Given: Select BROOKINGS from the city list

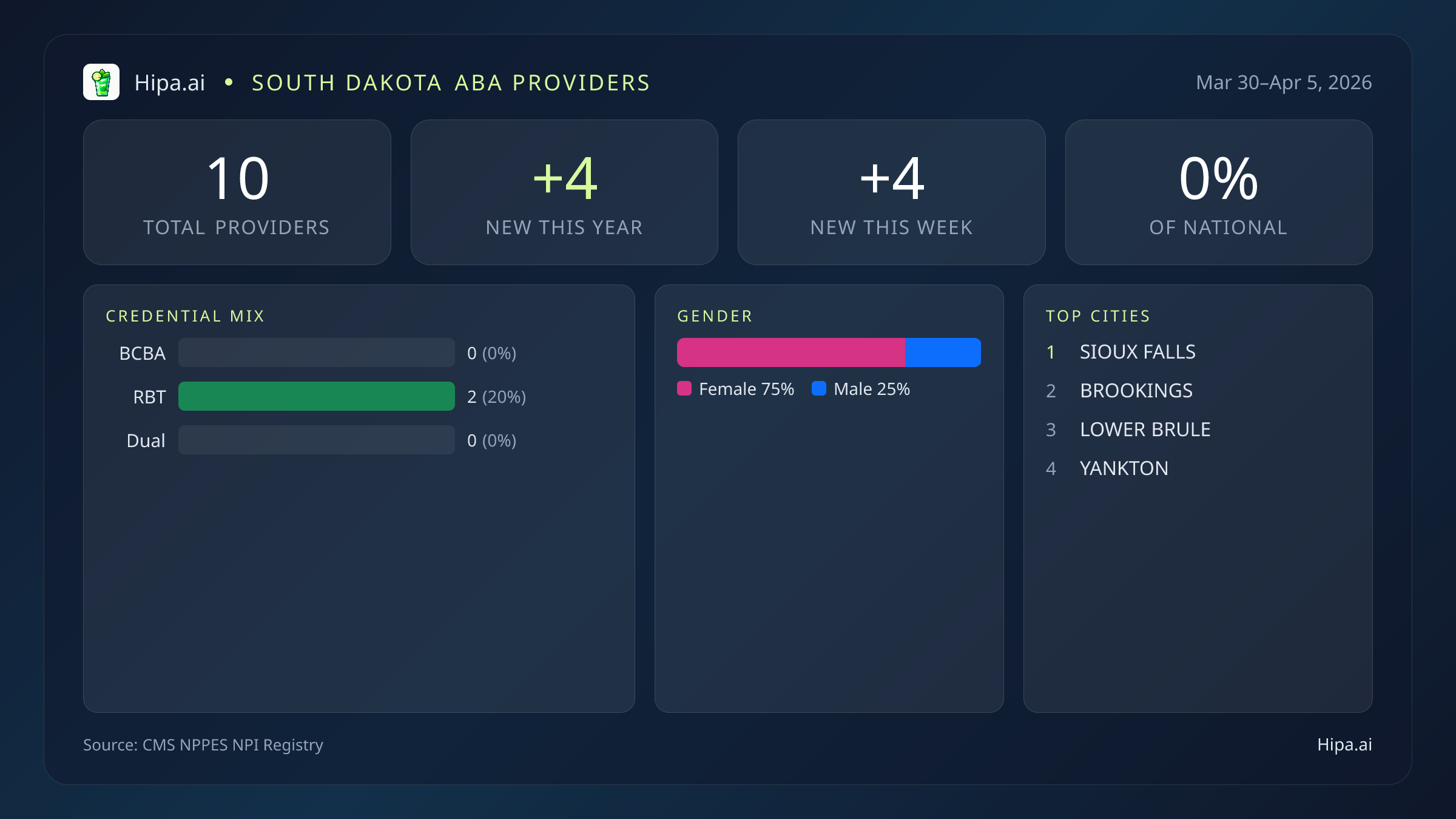Looking at the screenshot, I should tap(1136, 391).
